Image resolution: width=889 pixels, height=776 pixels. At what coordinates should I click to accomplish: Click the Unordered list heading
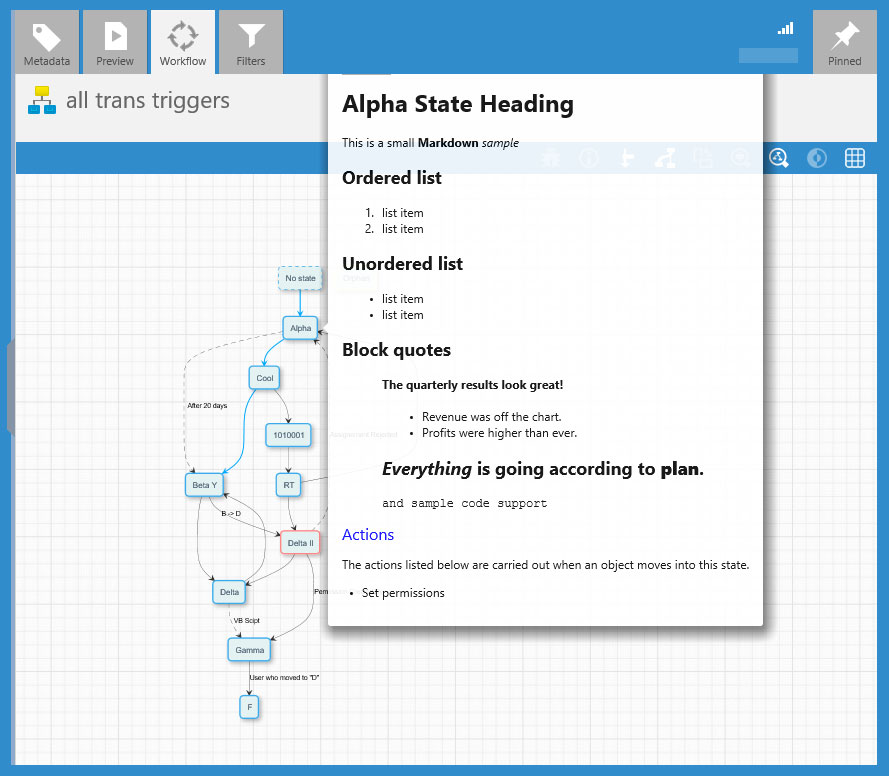403,264
